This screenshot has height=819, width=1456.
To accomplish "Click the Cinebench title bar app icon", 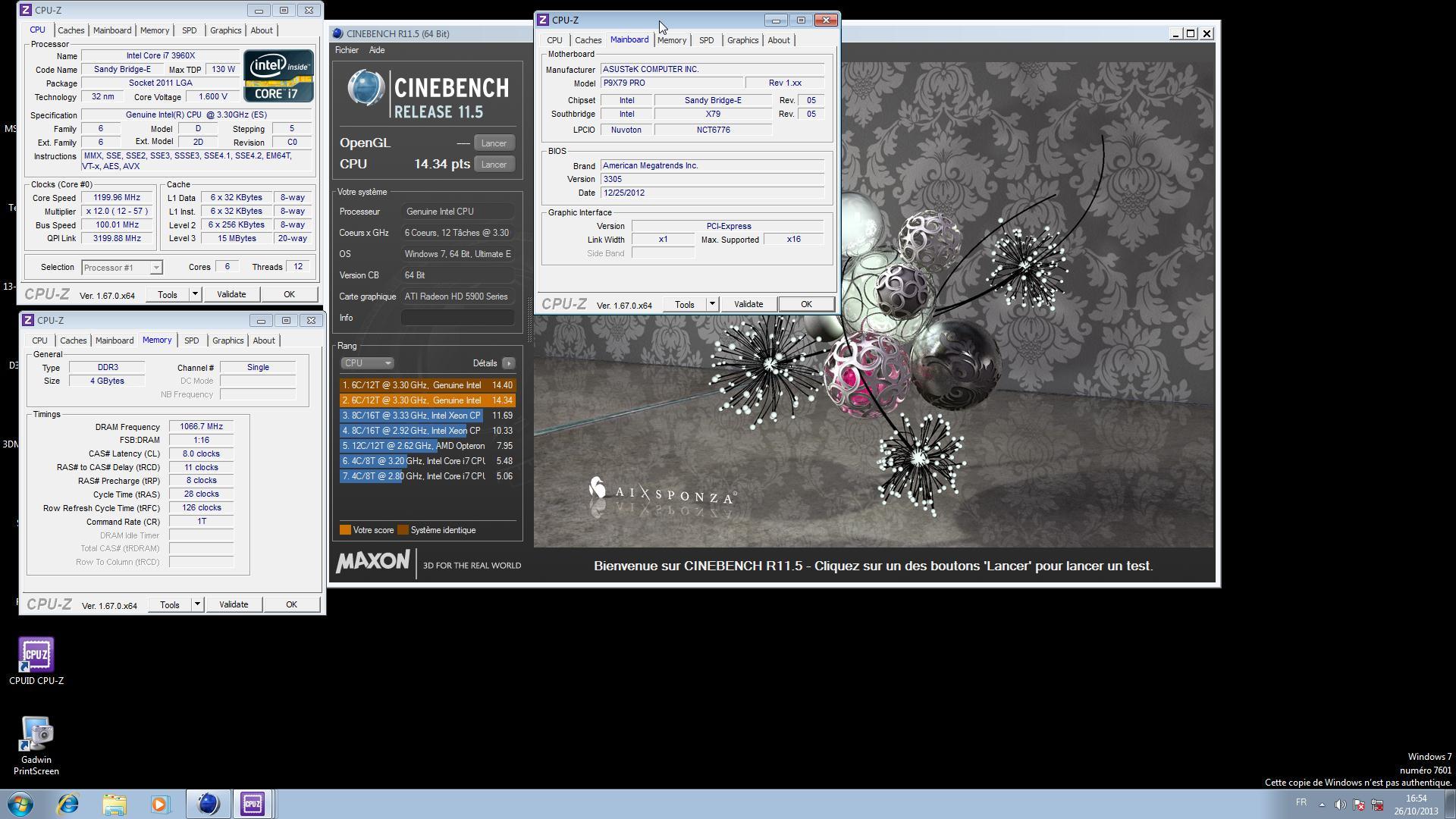I will (x=338, y=33).
